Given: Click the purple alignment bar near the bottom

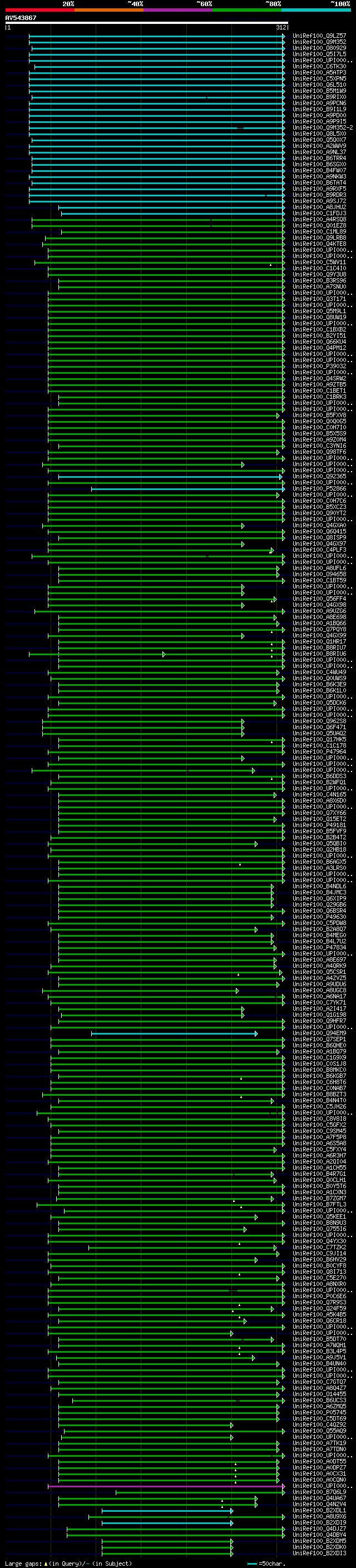Looking at the screenshot, I should pos(166,1486).
